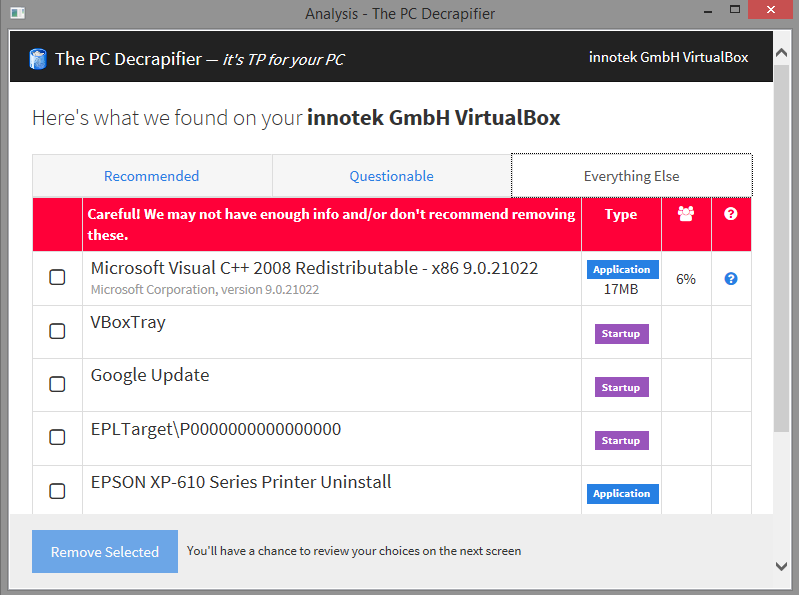The width and height of the screenshot is (799, 595).
Task: Toggle the EPLTarget\P0000000000000000 checkbox
Action: coord(57,437)
